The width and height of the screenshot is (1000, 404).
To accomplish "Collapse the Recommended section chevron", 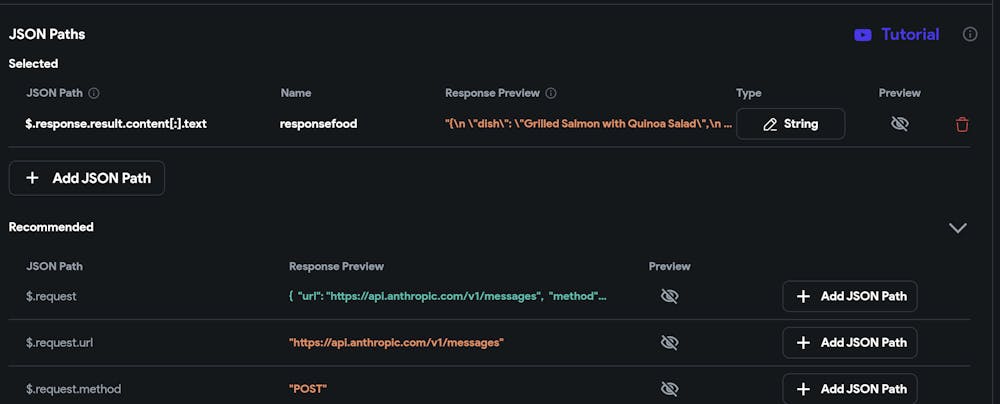I will pos(957,228).
